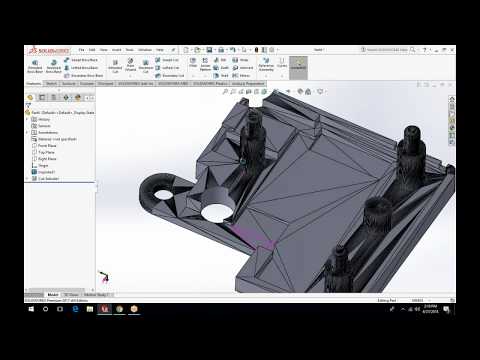This screenshot has height=360, width=480.
Task: Click the feature tree filter funnel icon
Action: 28,105
